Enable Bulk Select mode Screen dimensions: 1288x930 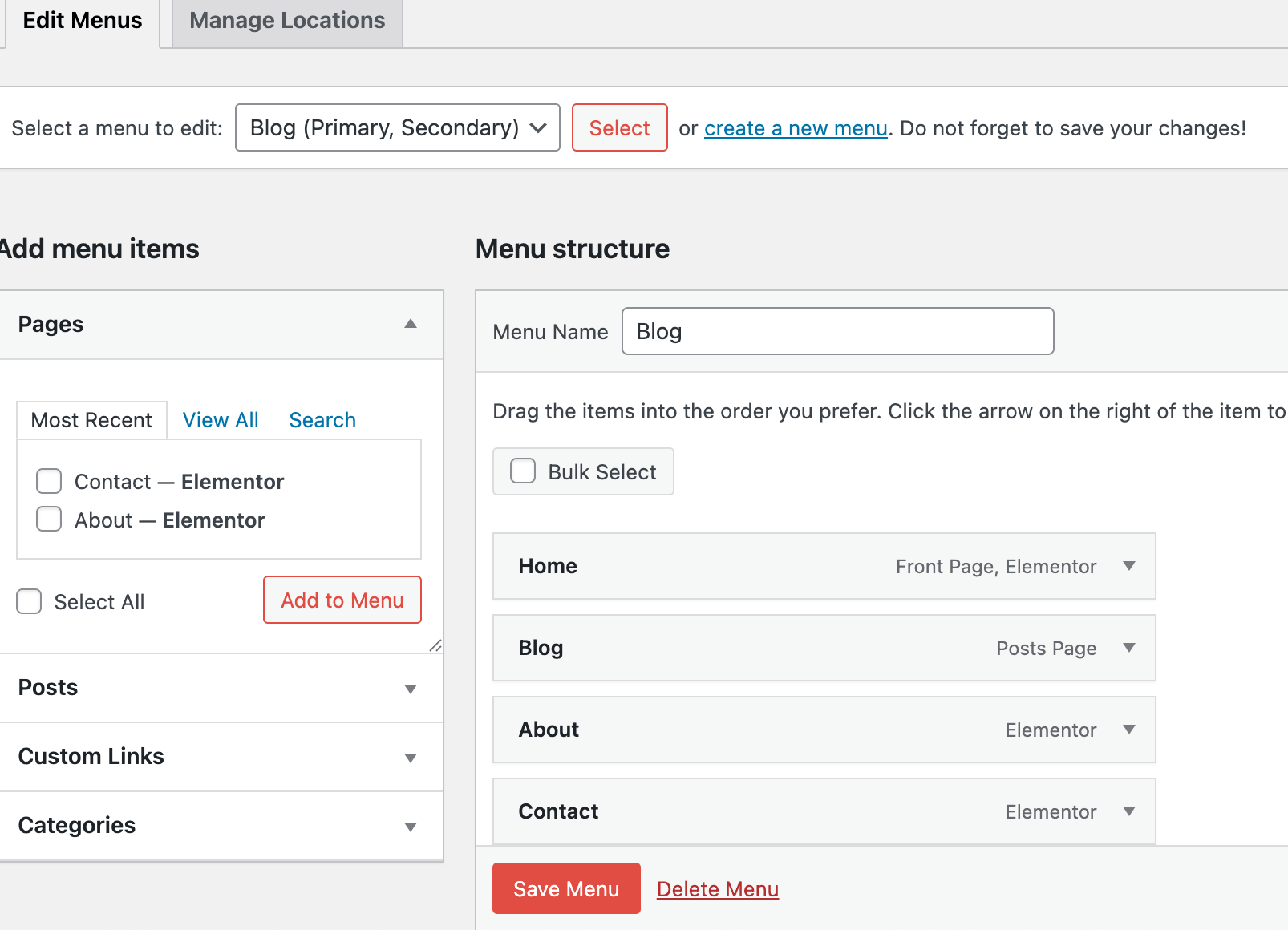pyautogui.click(x=523, y=471)
